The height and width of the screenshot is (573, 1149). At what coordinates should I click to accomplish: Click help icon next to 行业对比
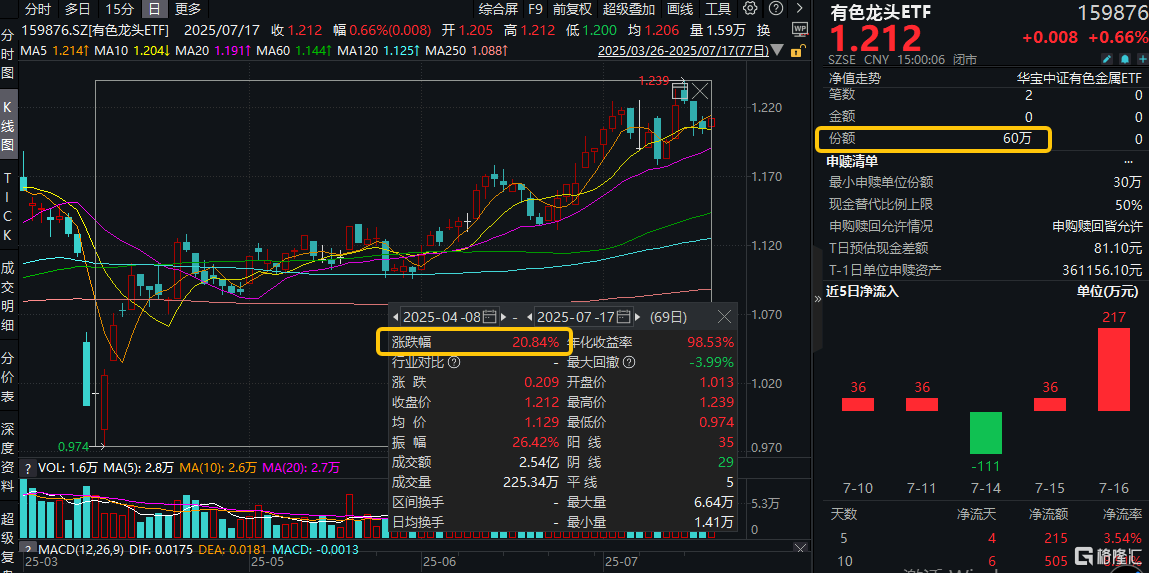[454, 362]
